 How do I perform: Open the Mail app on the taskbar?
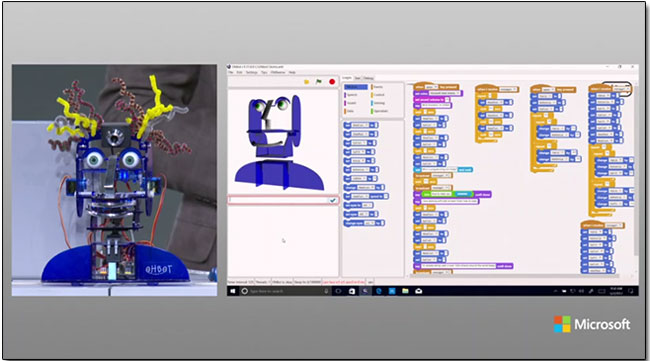point(418,291)
